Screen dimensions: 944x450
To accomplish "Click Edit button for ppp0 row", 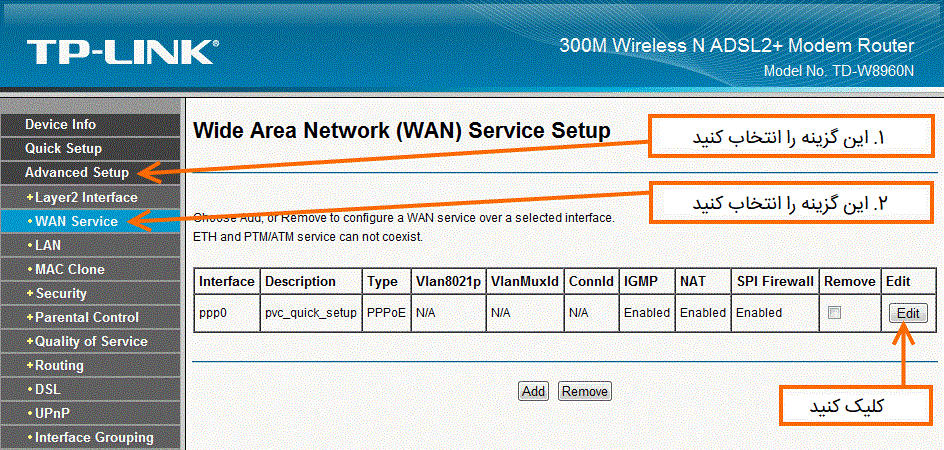I will [x=908, y=313].
